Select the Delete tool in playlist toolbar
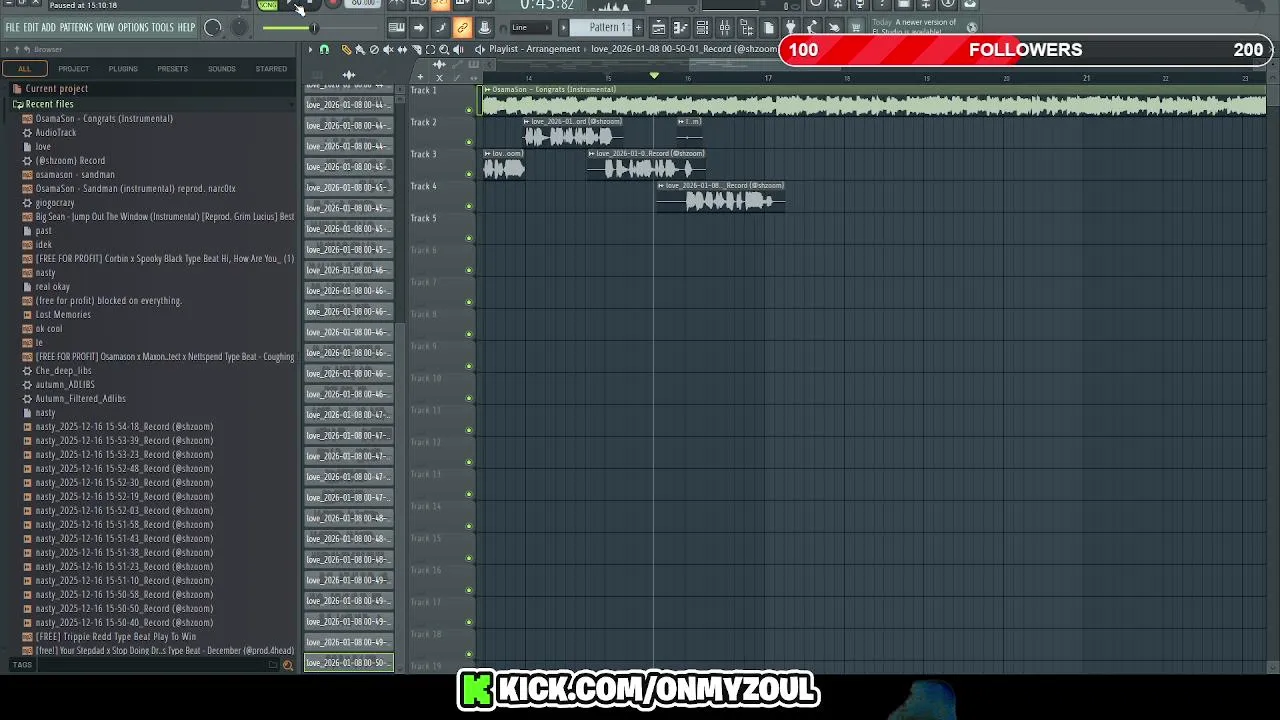 pos(374,49)
